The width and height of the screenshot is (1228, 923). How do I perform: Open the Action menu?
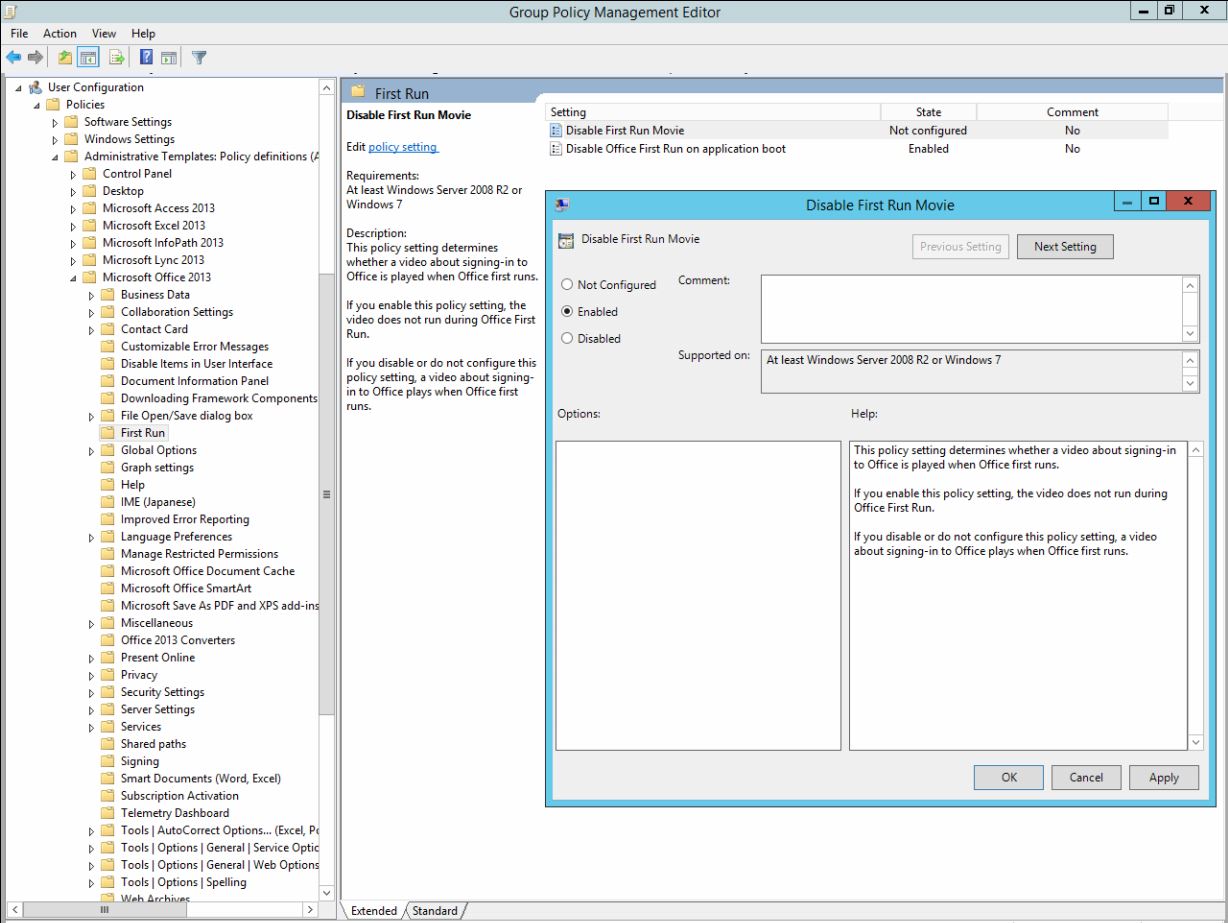[x=59, y=33]
